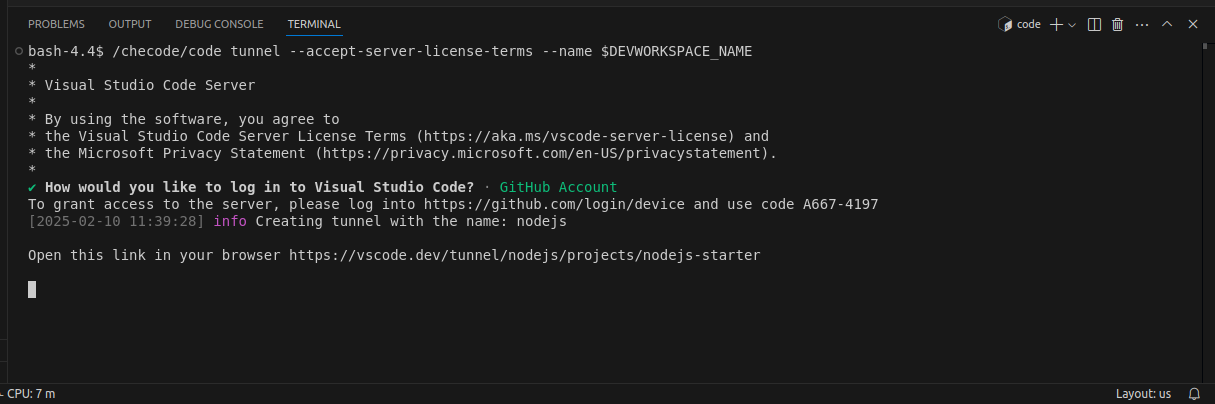This screenshot has height=404, width=1215.
Task: Click the Layout: us status item
Action: pyautogui.click(x=1143, y=394)
